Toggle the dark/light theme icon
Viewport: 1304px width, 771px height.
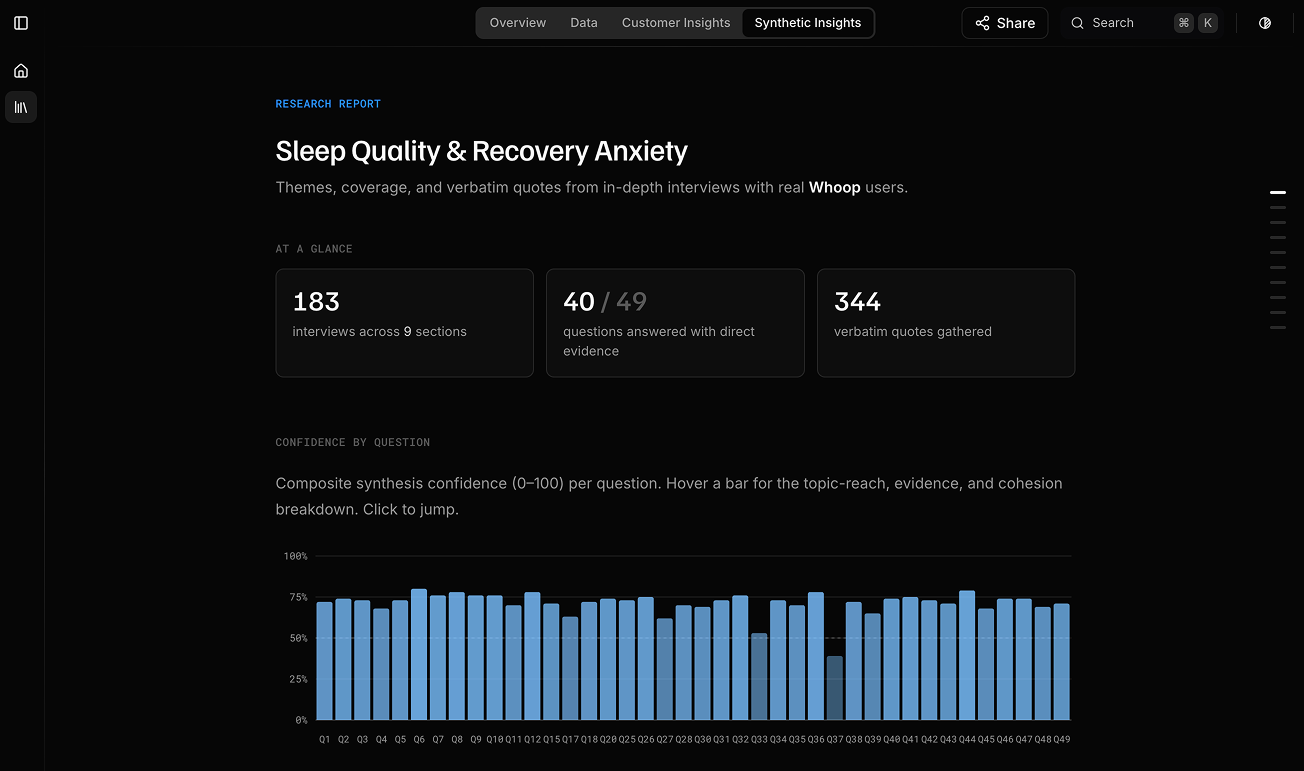coord(1265,23)
